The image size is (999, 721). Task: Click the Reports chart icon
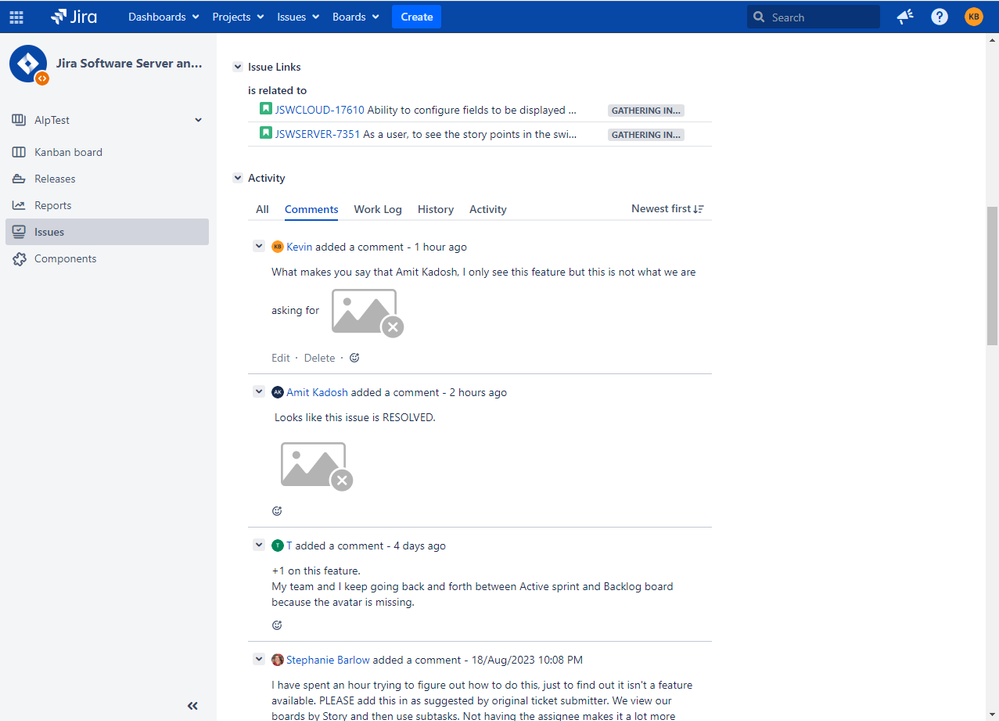(19, 205)
